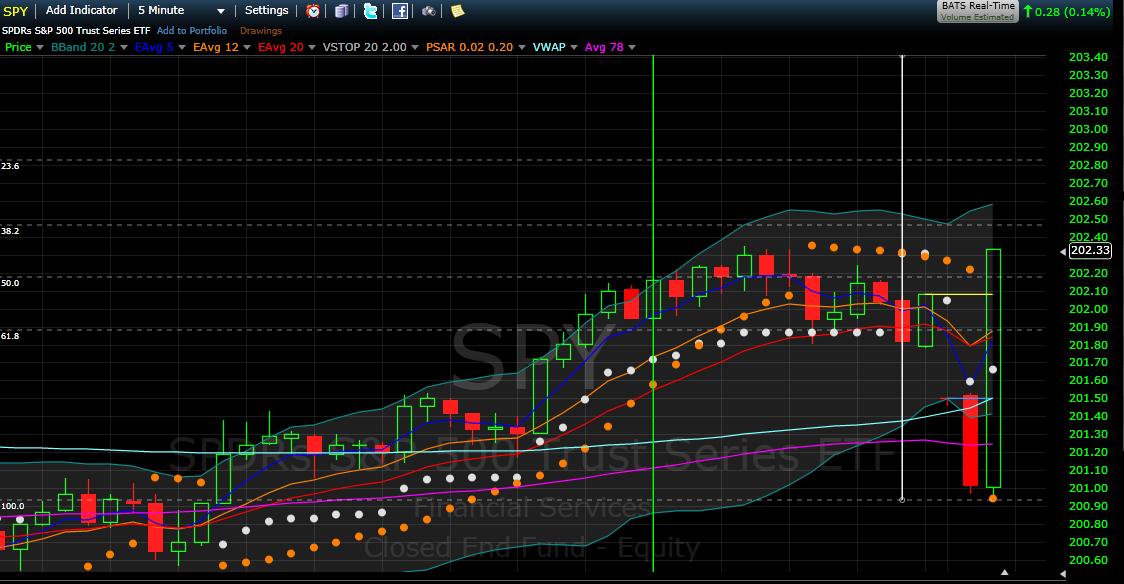Click the current price marker 202.33
This screenshot has width=1124, height=584.
pyautogui.click(x=1090, y=250)
